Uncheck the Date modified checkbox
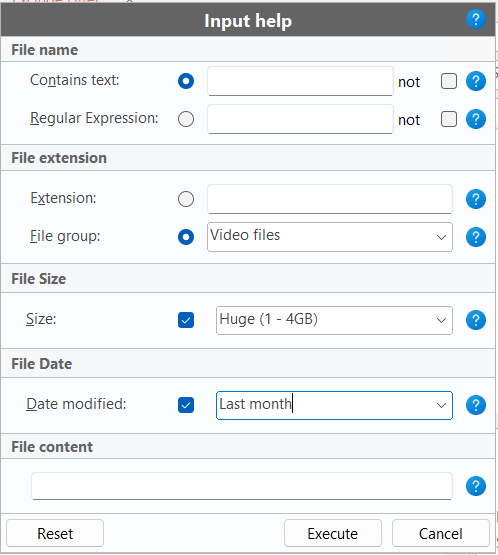This screenshot has height=555, width=498. (186, 405)
